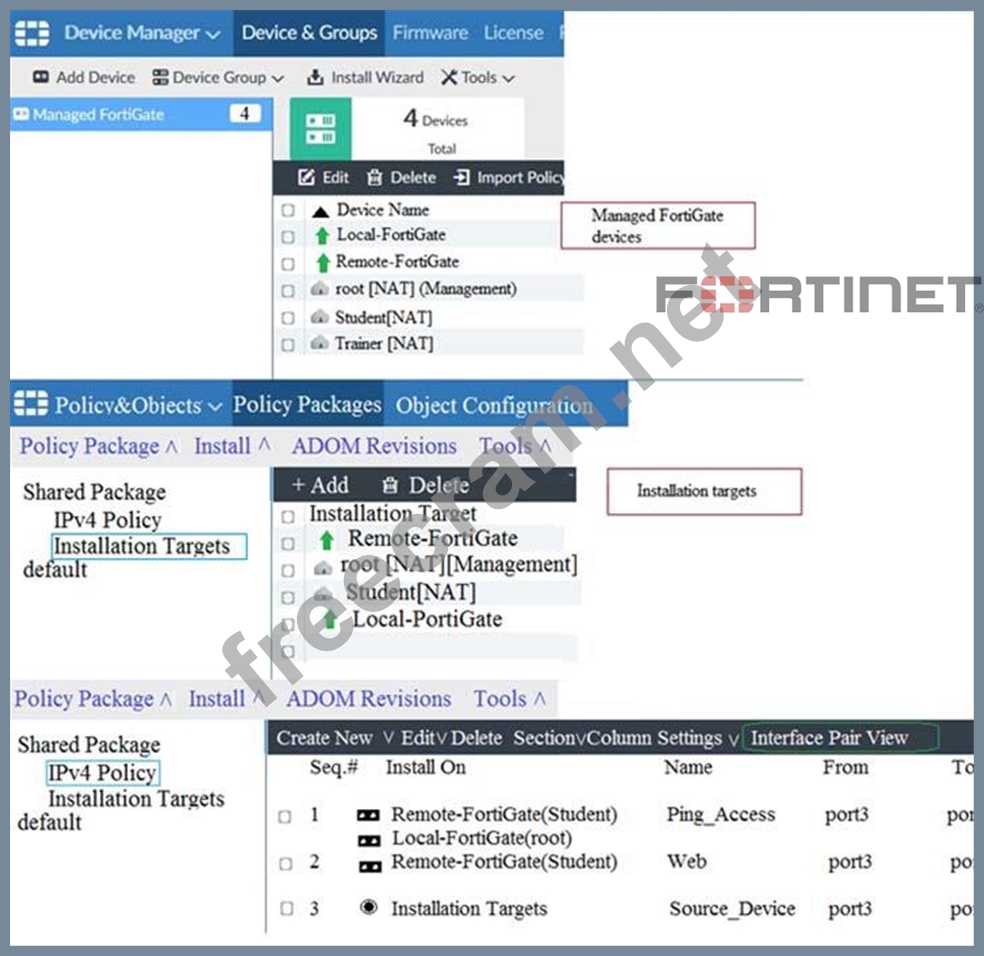984x956 pixels.
Task: Expand the Device Group dropdown
Action: tap(218, 77)
